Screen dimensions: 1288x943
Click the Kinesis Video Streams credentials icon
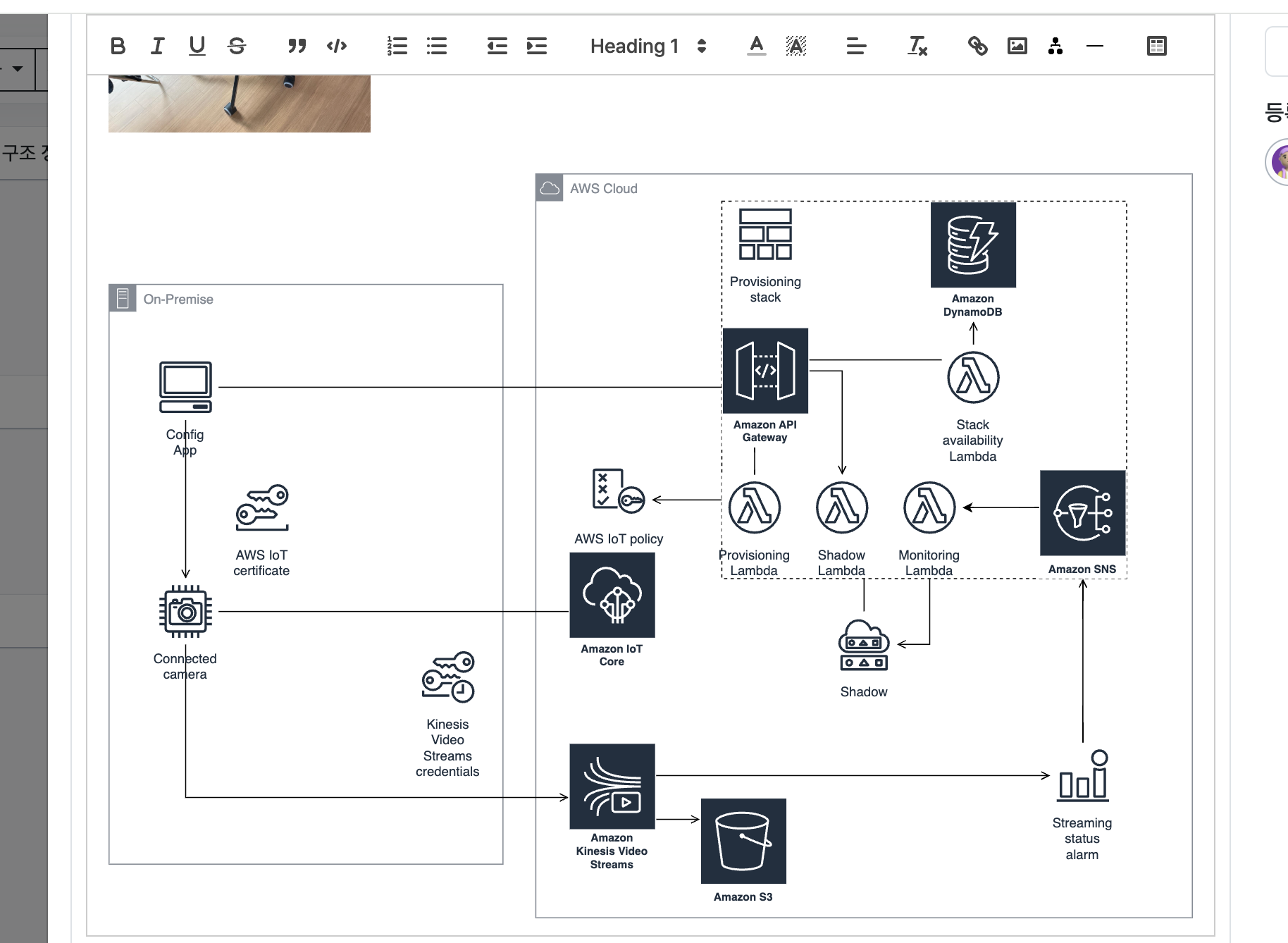(448, 677)
